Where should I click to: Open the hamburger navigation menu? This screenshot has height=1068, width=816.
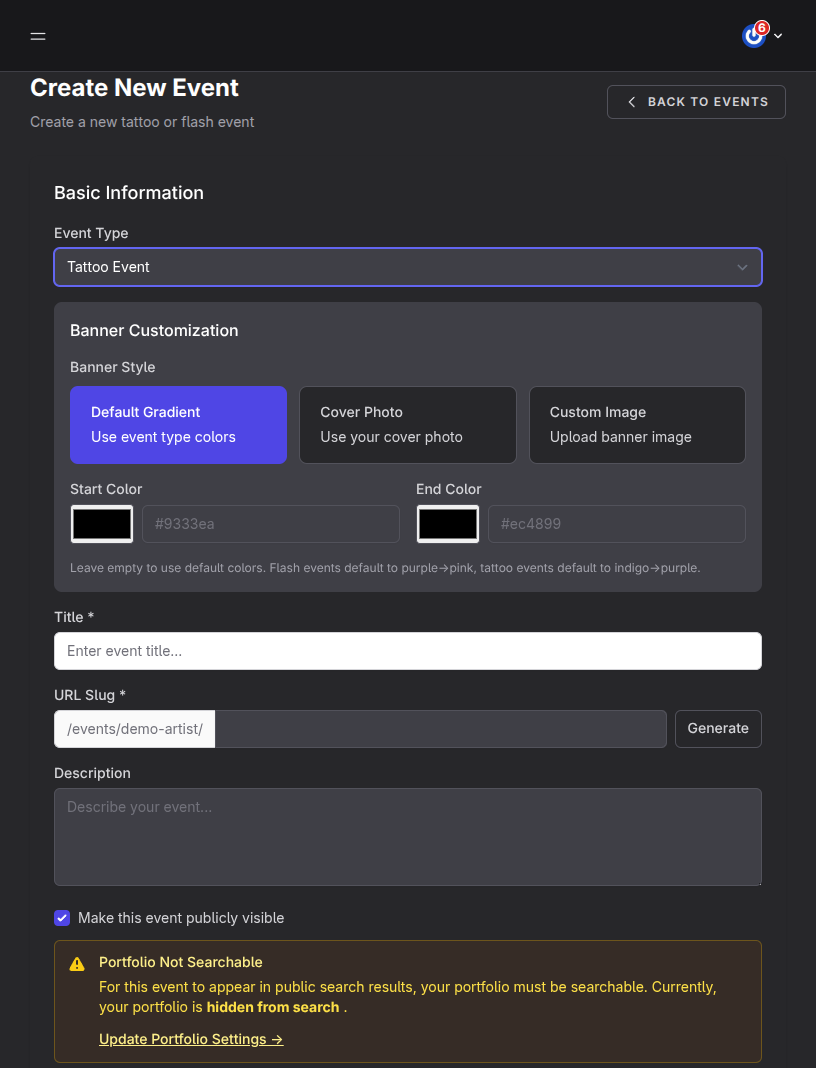point(38,36)
